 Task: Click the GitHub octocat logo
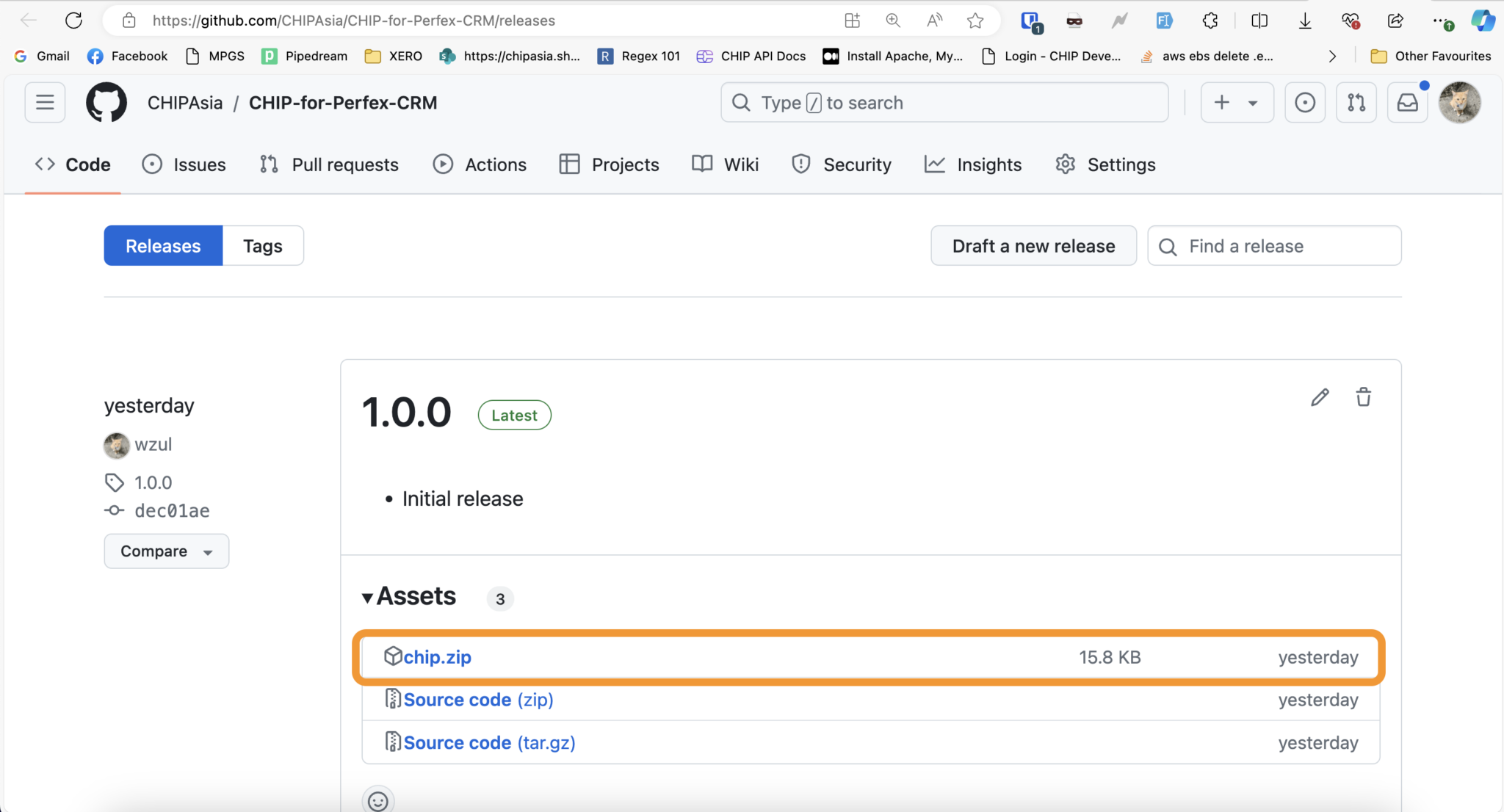click(106, 102)
